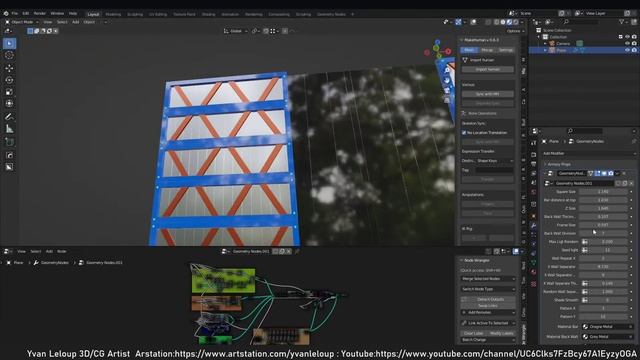Toggle modifier edit mode display

tap(598, 173)
